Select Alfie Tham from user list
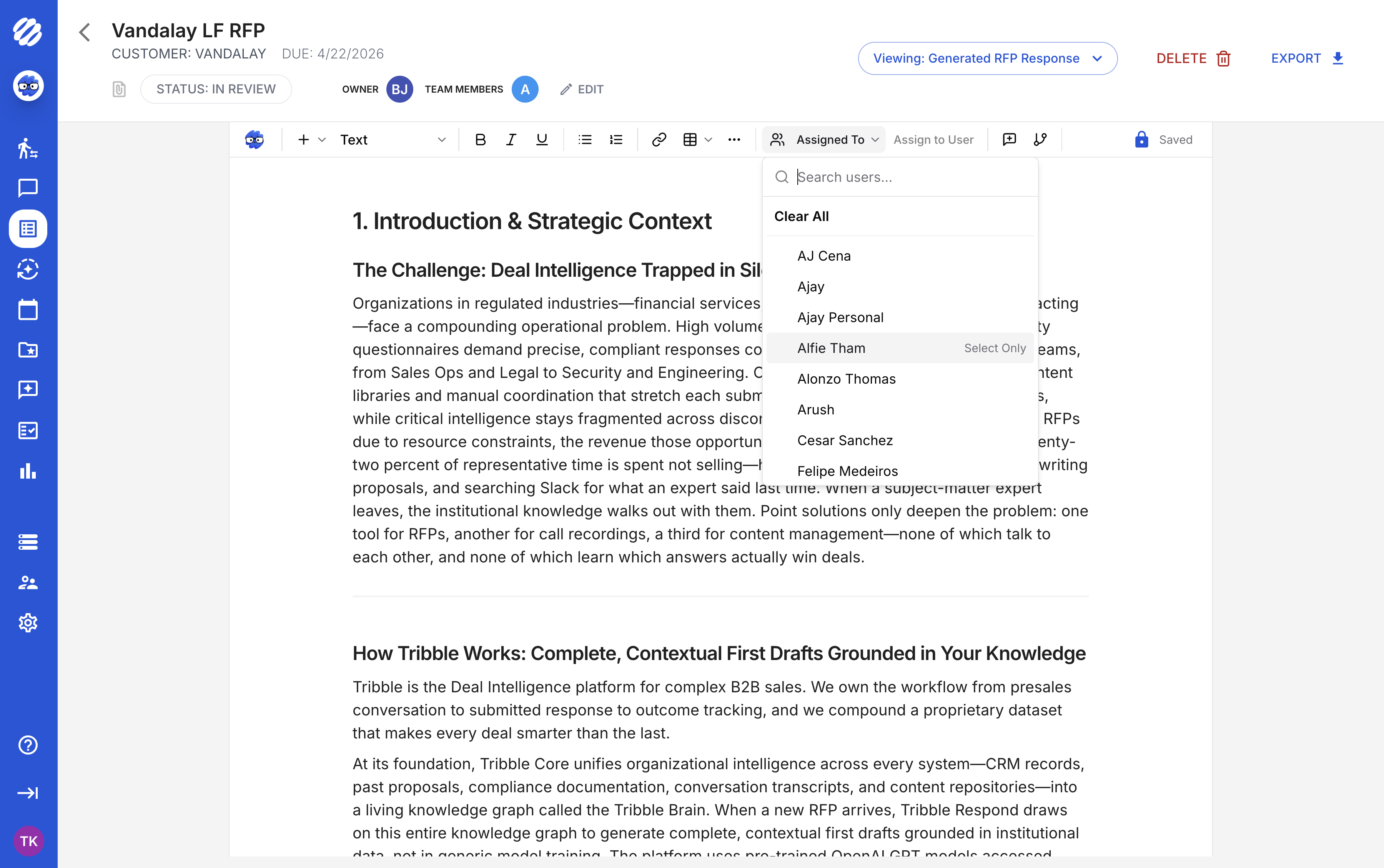 (x=900, y=348)
